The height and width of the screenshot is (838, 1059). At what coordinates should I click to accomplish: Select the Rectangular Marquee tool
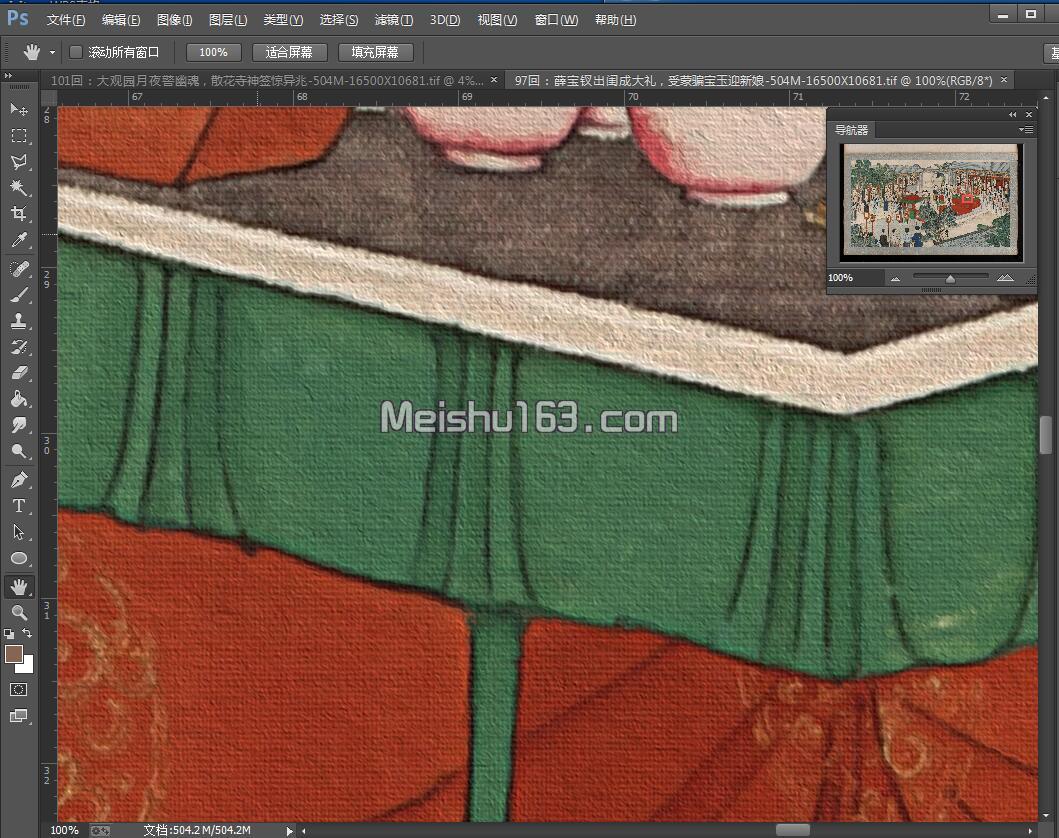point(19,136)
